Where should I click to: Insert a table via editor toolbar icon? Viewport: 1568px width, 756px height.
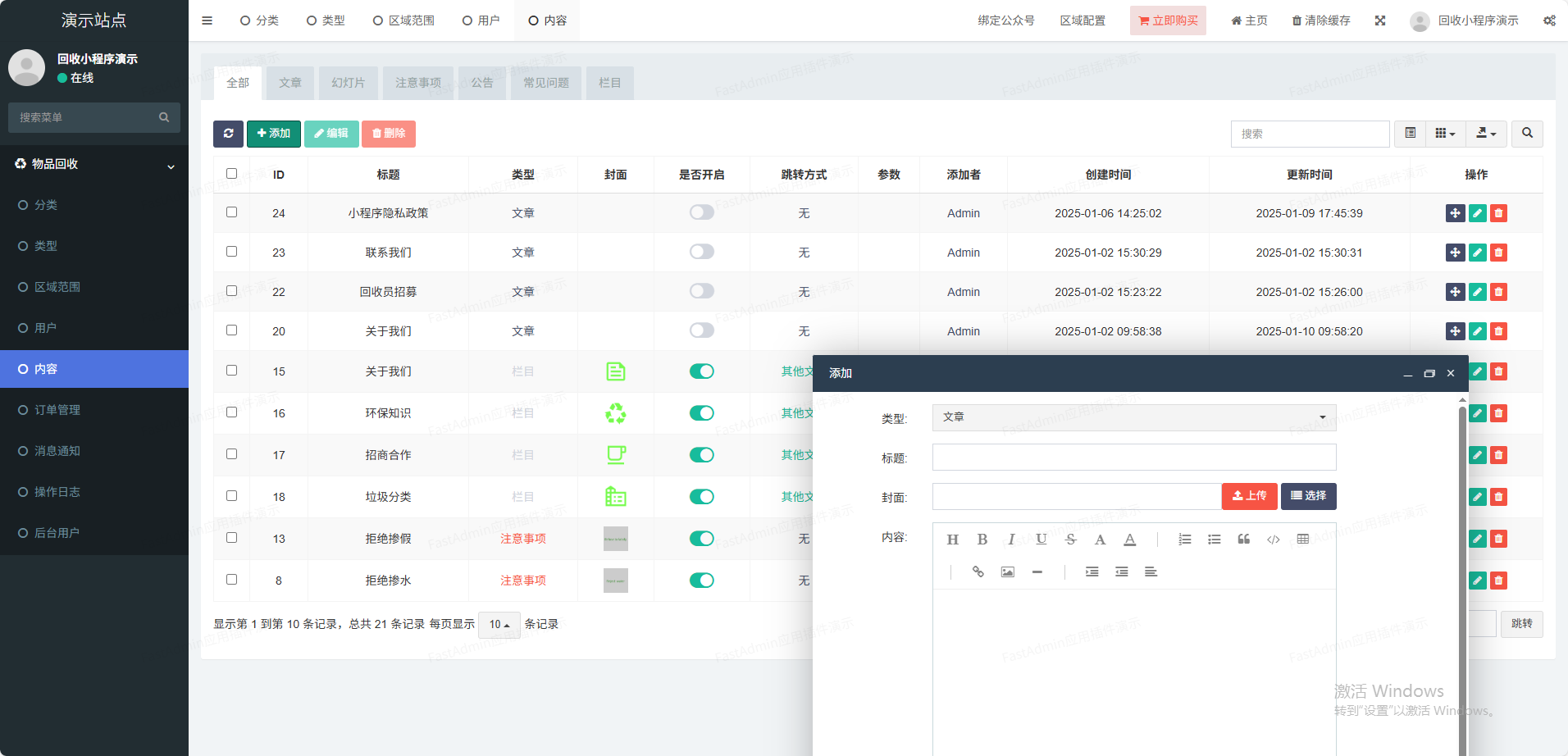click(x=1302, y=540)
